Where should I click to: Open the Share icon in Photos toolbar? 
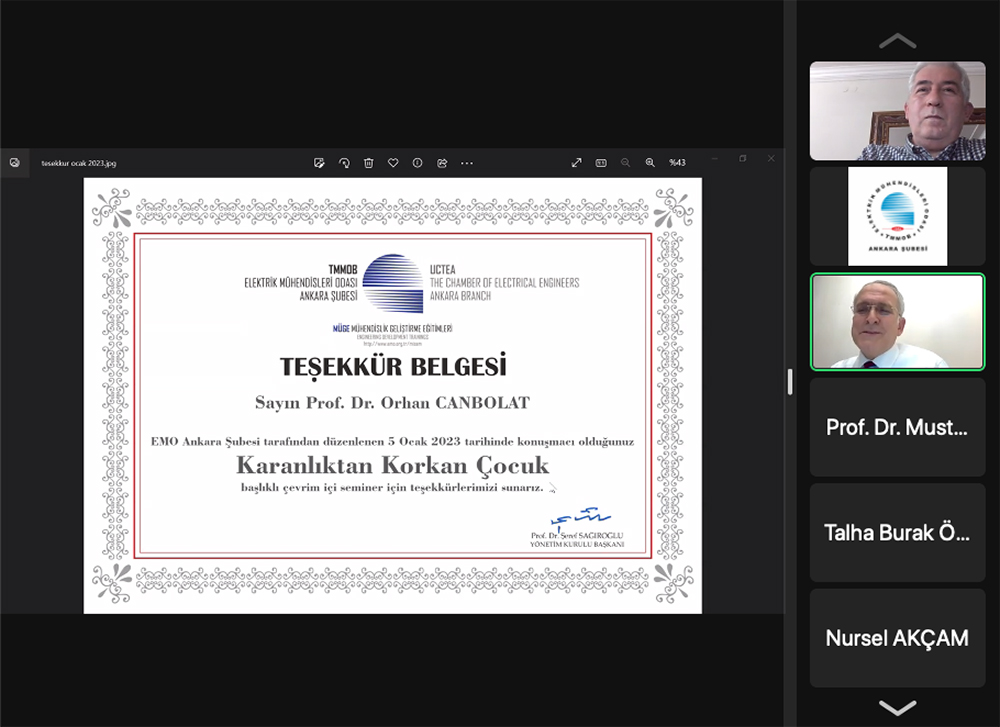click(442, 163)
